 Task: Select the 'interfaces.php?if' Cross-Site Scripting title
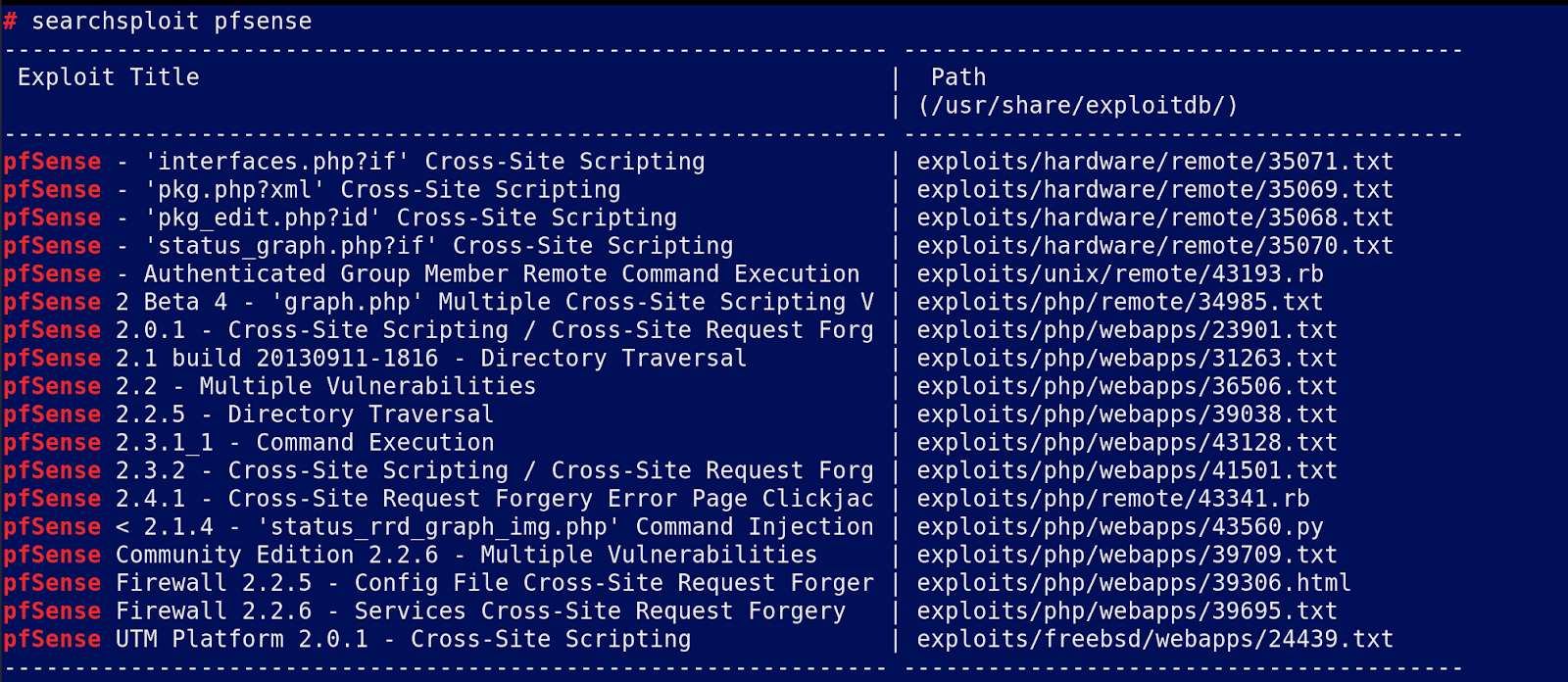(x=354, y=162)
